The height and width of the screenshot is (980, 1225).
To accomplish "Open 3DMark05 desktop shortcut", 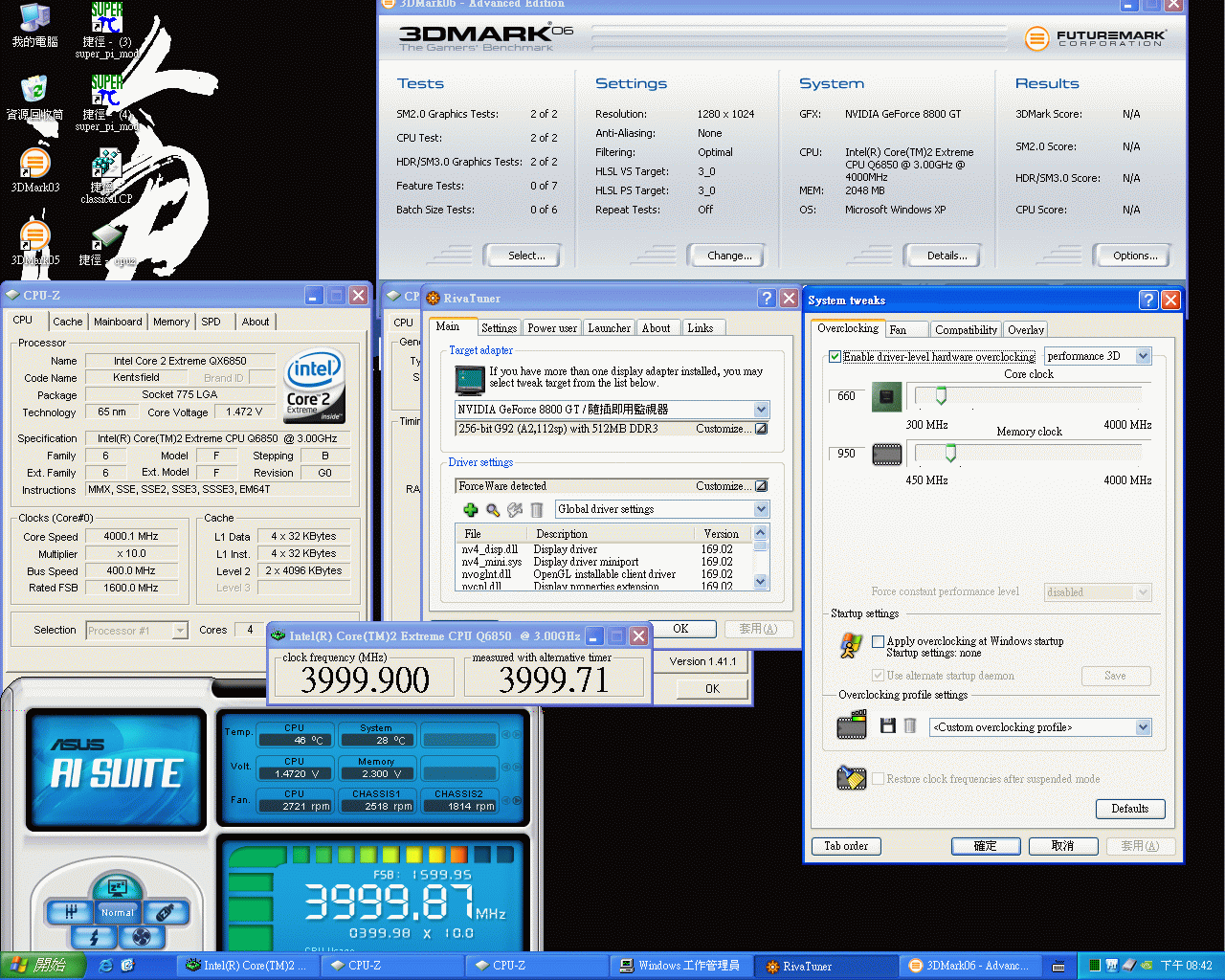I will click(x=35, y=243).
